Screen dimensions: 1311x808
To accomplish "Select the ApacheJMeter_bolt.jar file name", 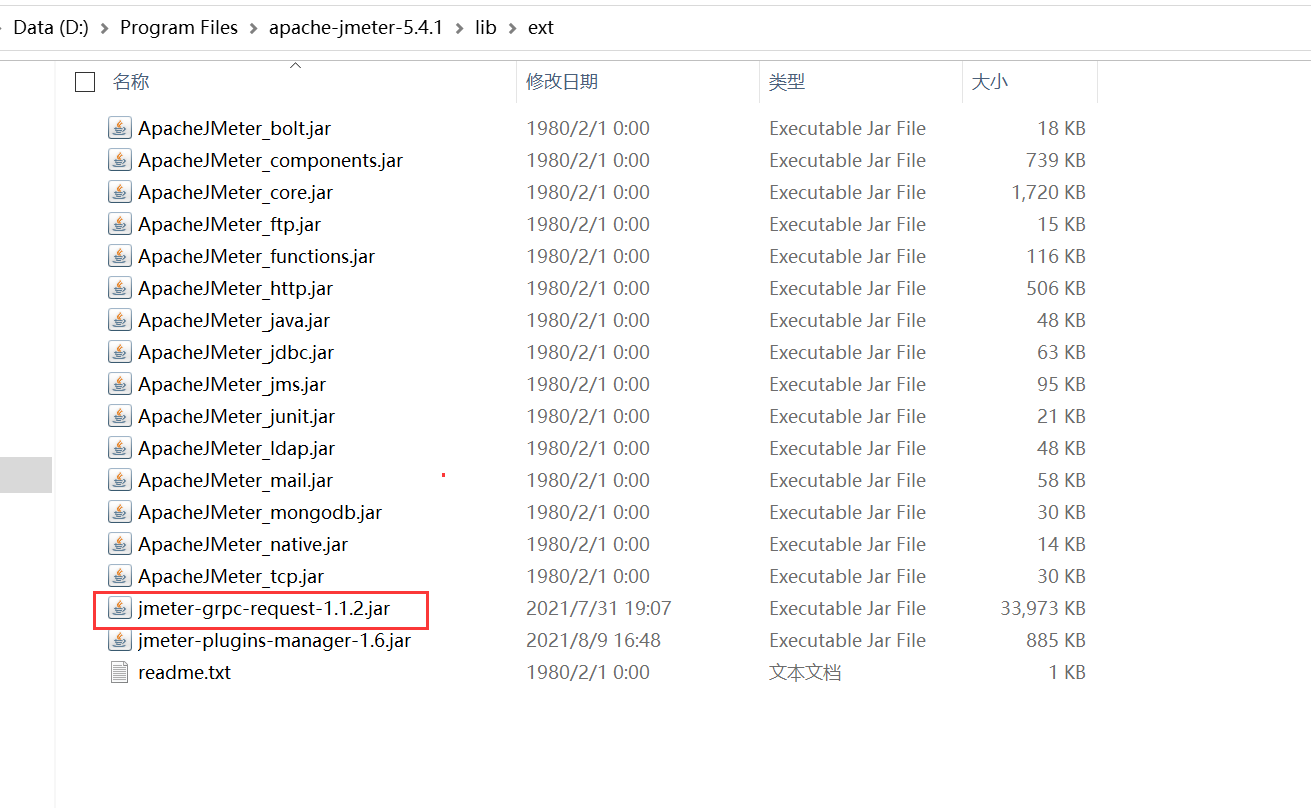I will 235,128.
